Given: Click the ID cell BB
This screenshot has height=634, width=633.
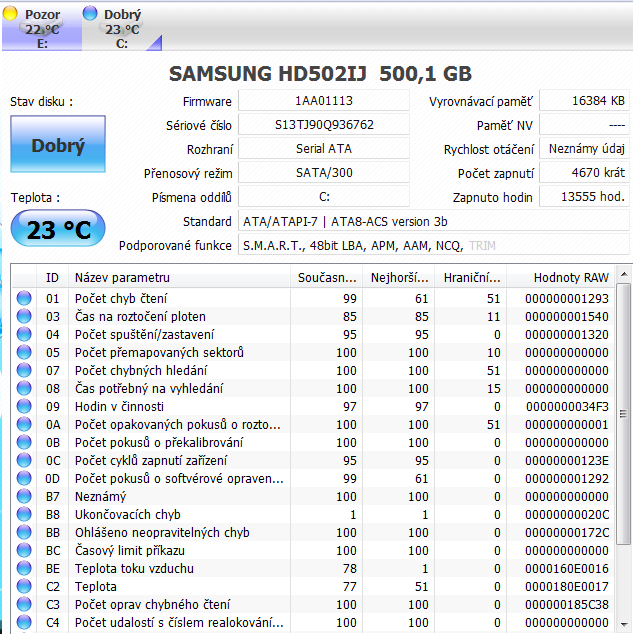Looking at the screenshot, I should (x=53, y=533).
